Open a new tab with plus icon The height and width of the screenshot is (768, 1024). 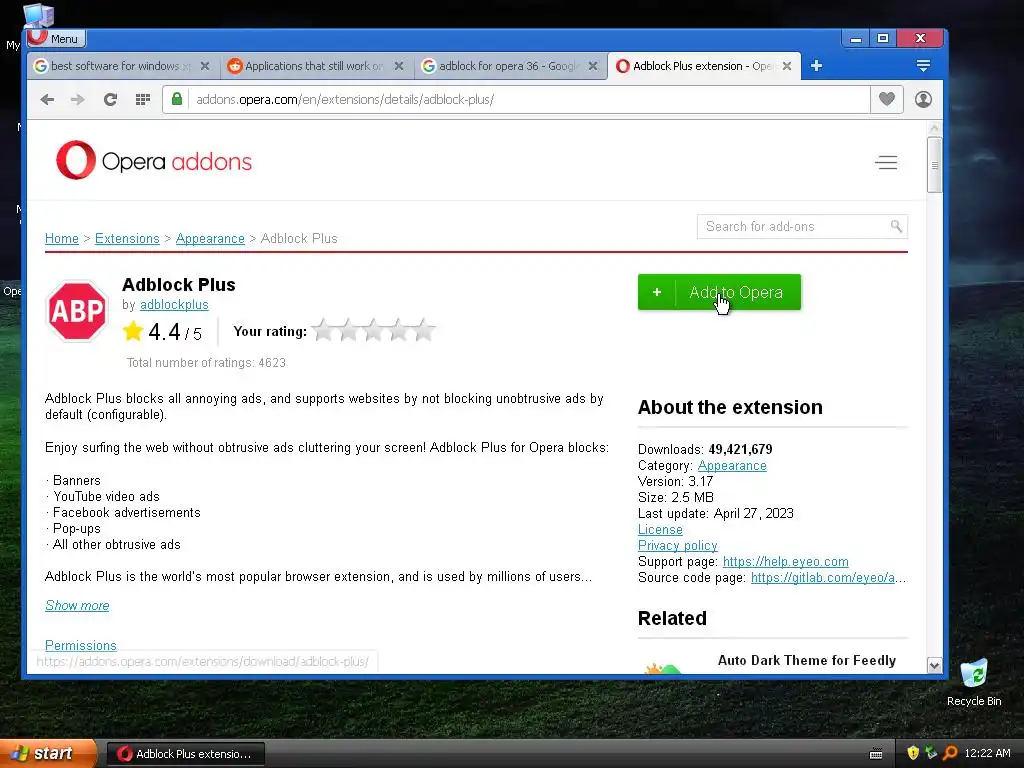coord(816,66)
